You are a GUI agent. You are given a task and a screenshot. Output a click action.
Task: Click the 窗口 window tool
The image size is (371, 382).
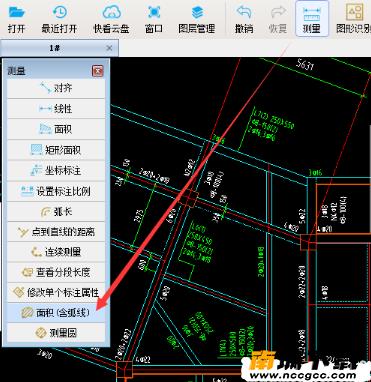point(154,18)
